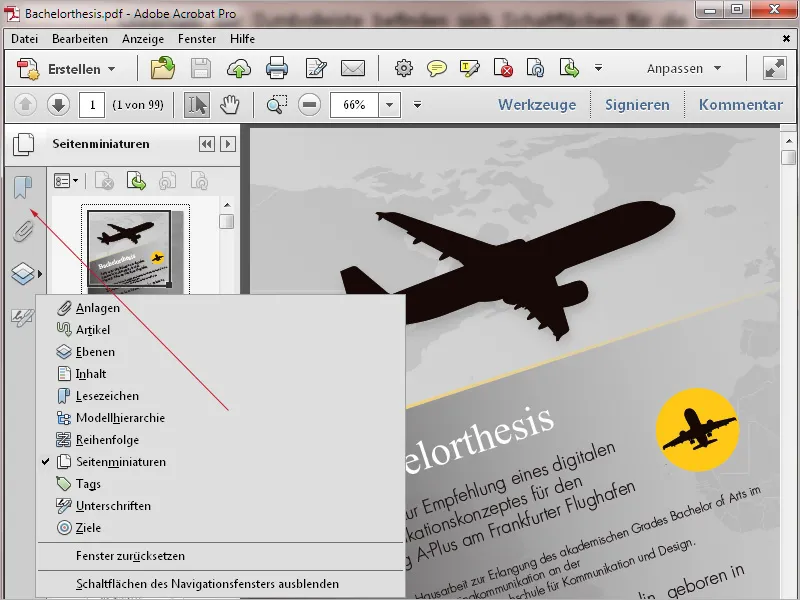Click thumbnail panel scroll up arrow
Image resolution: width=800 pixels, height=600 pixels.
tap(227, 205)
